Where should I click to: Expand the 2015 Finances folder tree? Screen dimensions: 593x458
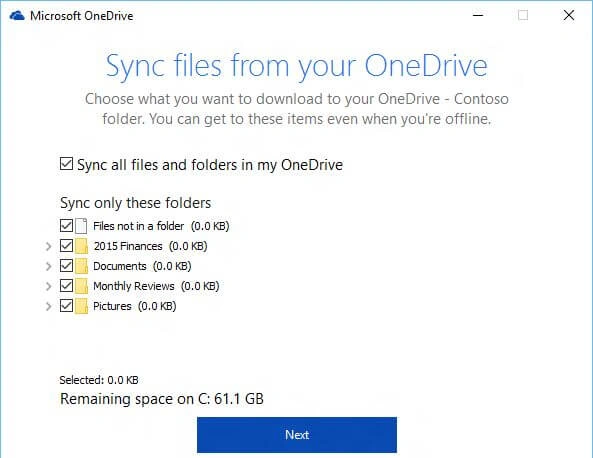pyautogui.click(x=48, y=247)
